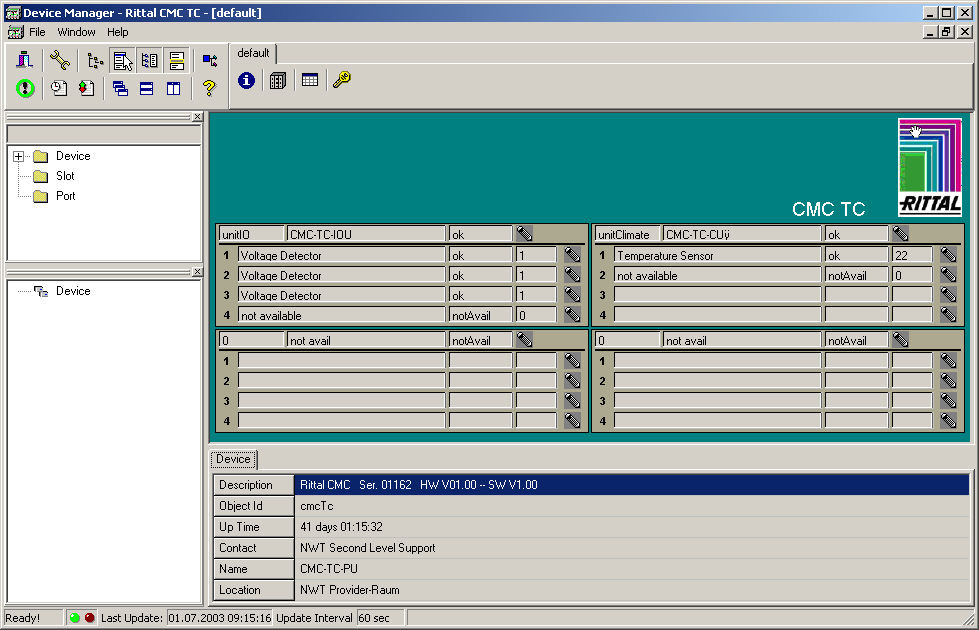979x630 pixels.
Task: Toggle the highlighted-row list view button
Action: point(177,61)
